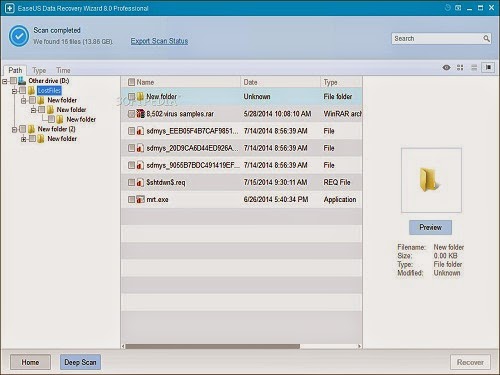Click the file icon of sdmys_EEB05F4B7CAF9851
The width and height of the screenshot is (500, 375).
140,131
